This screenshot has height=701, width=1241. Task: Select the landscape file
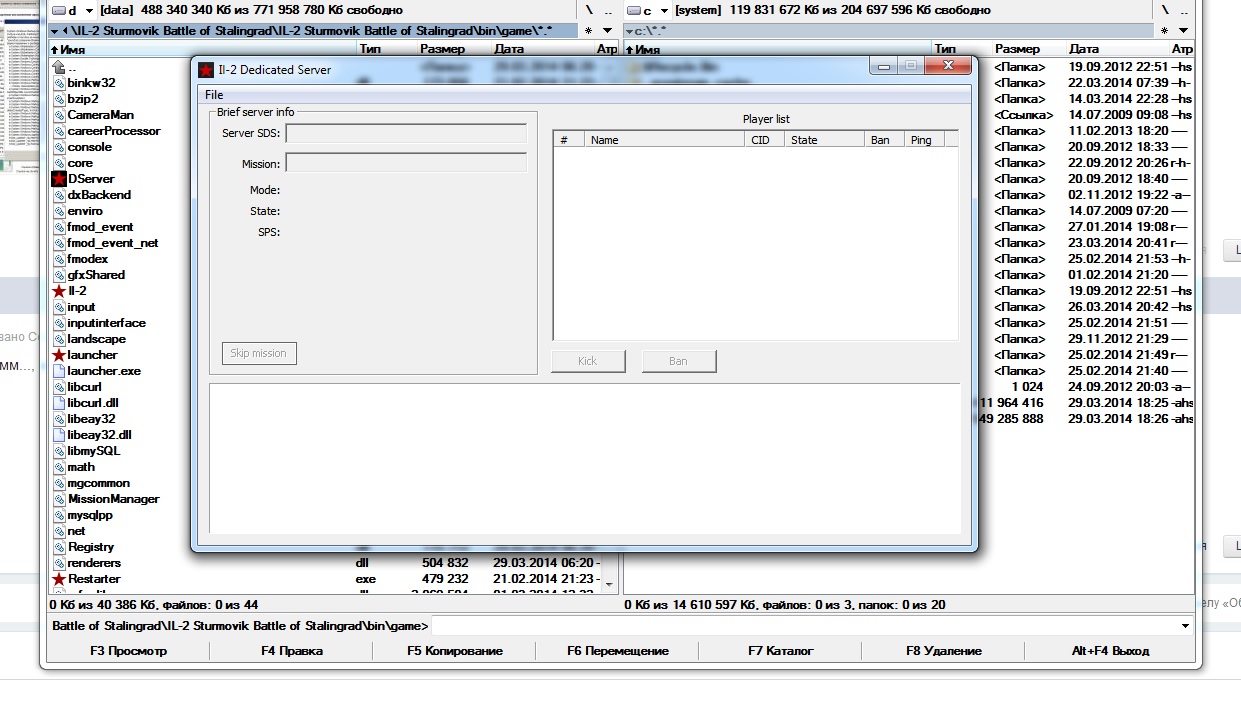[97, 339]
